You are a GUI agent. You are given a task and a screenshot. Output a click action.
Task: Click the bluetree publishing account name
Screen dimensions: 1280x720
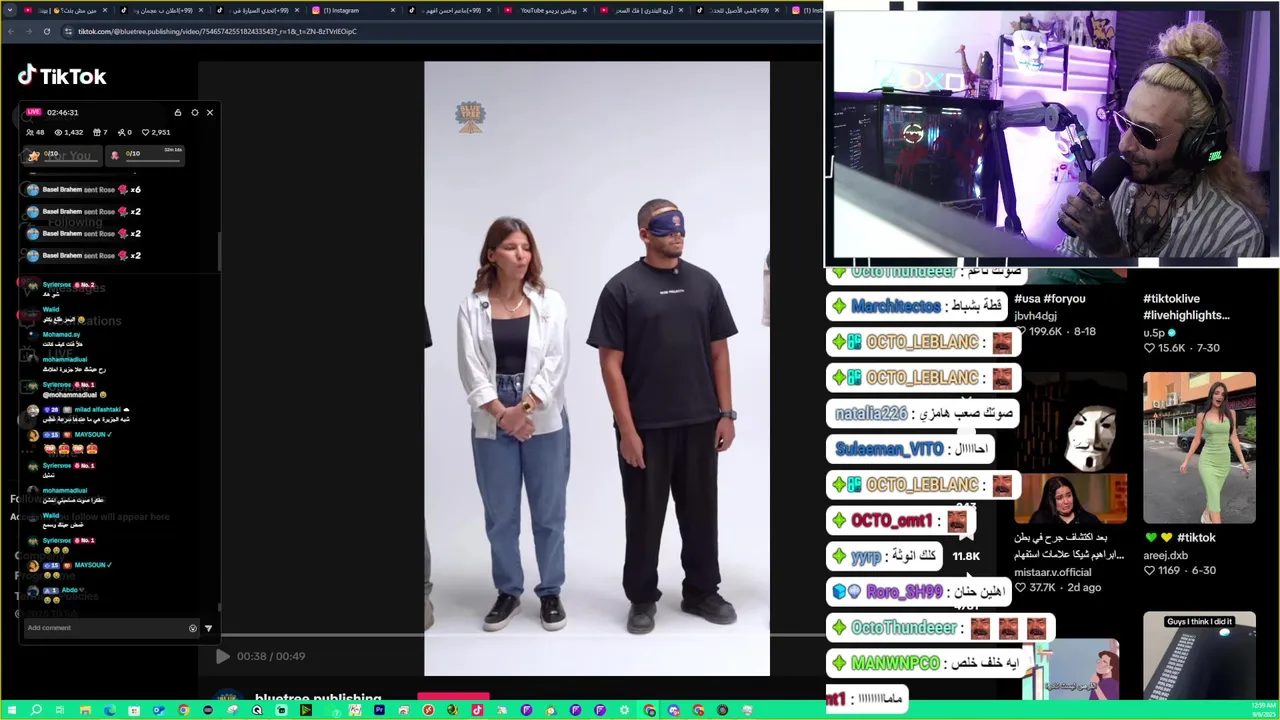[x=318, y=698]
